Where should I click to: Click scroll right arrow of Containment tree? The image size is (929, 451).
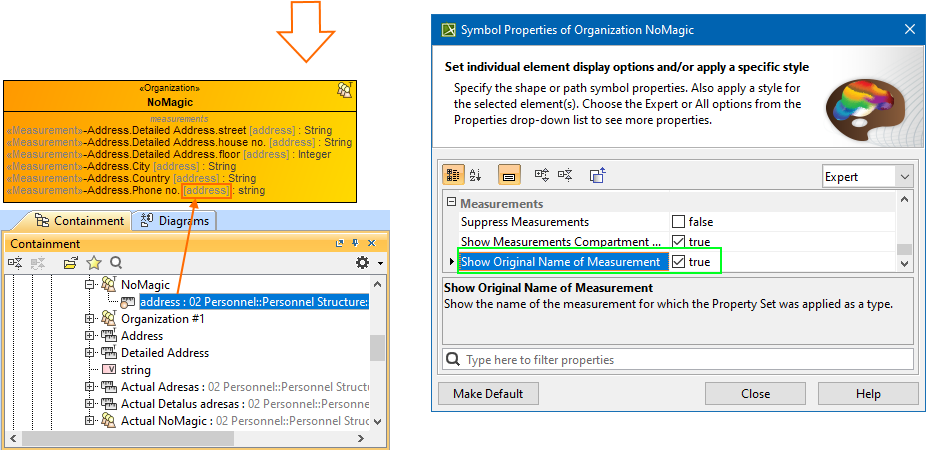coord(360,439)
